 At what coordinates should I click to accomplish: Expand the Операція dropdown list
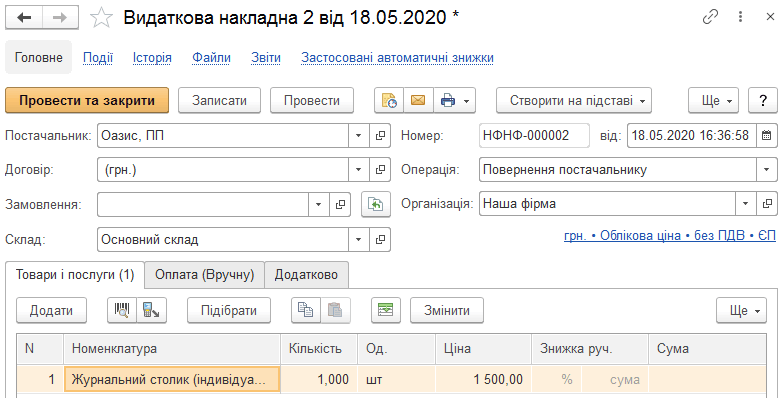(767, 170)
